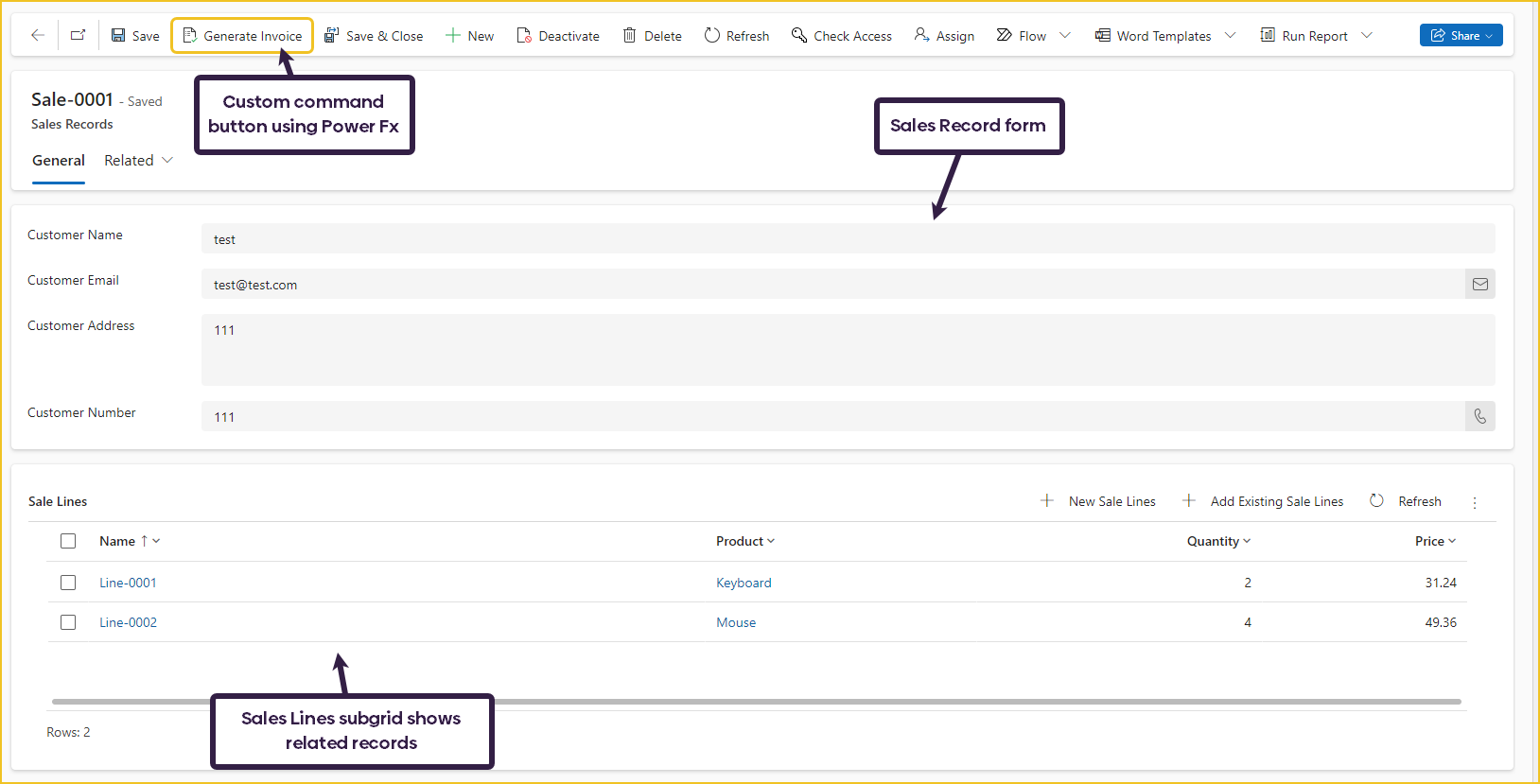Switch to the General tab
1540x784 pixels.
pos(59,161)
